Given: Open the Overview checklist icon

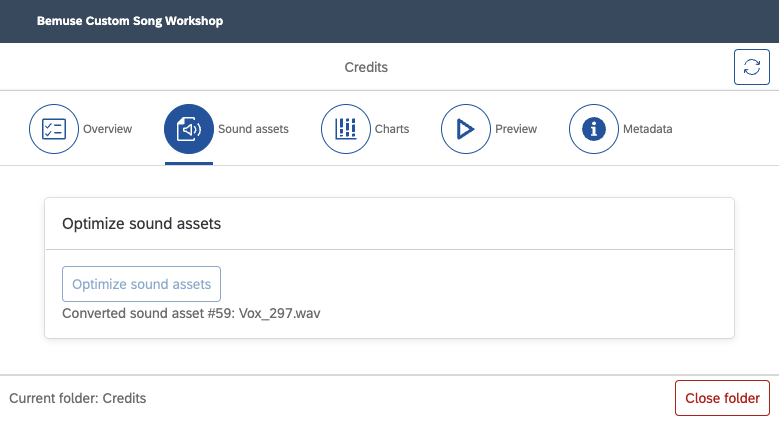Looking at the screenshot, I should click(53, 129).
